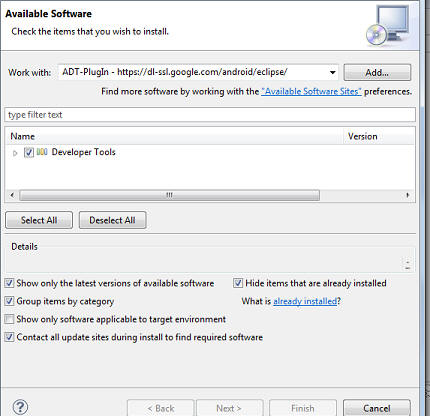Toggle Show only the latest versions checkbox
The image size is (430, 416).
9,283
